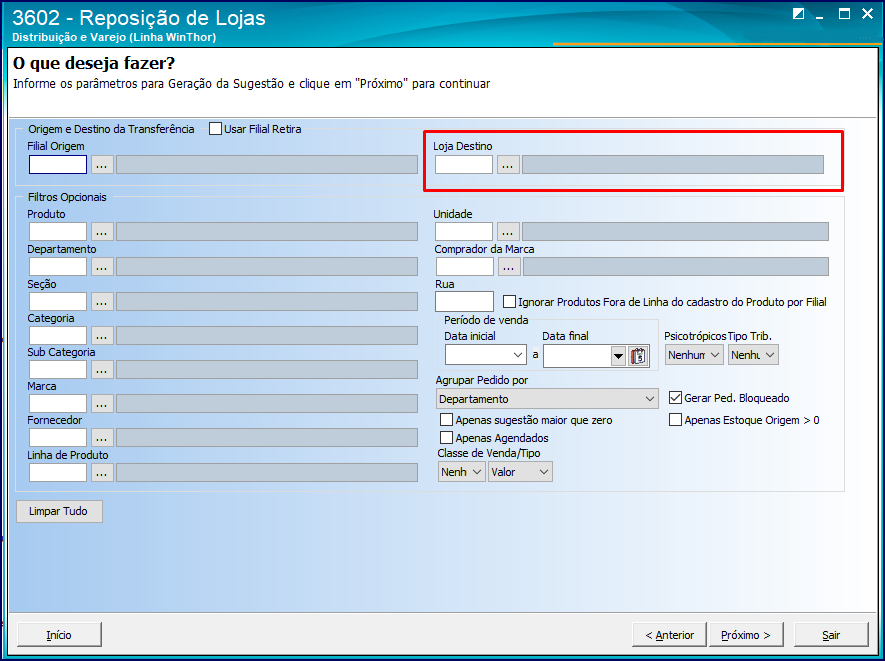Open Agrupar Pedido por dropdown
Viewport: 885px width, 661px height.
(547, 399)
